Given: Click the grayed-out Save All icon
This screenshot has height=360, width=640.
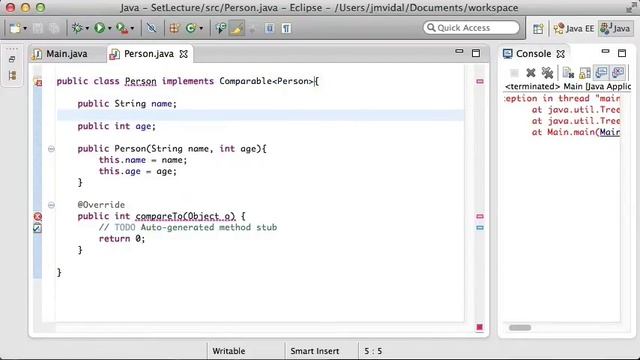Looking at the screenshot, I should 53,28.
